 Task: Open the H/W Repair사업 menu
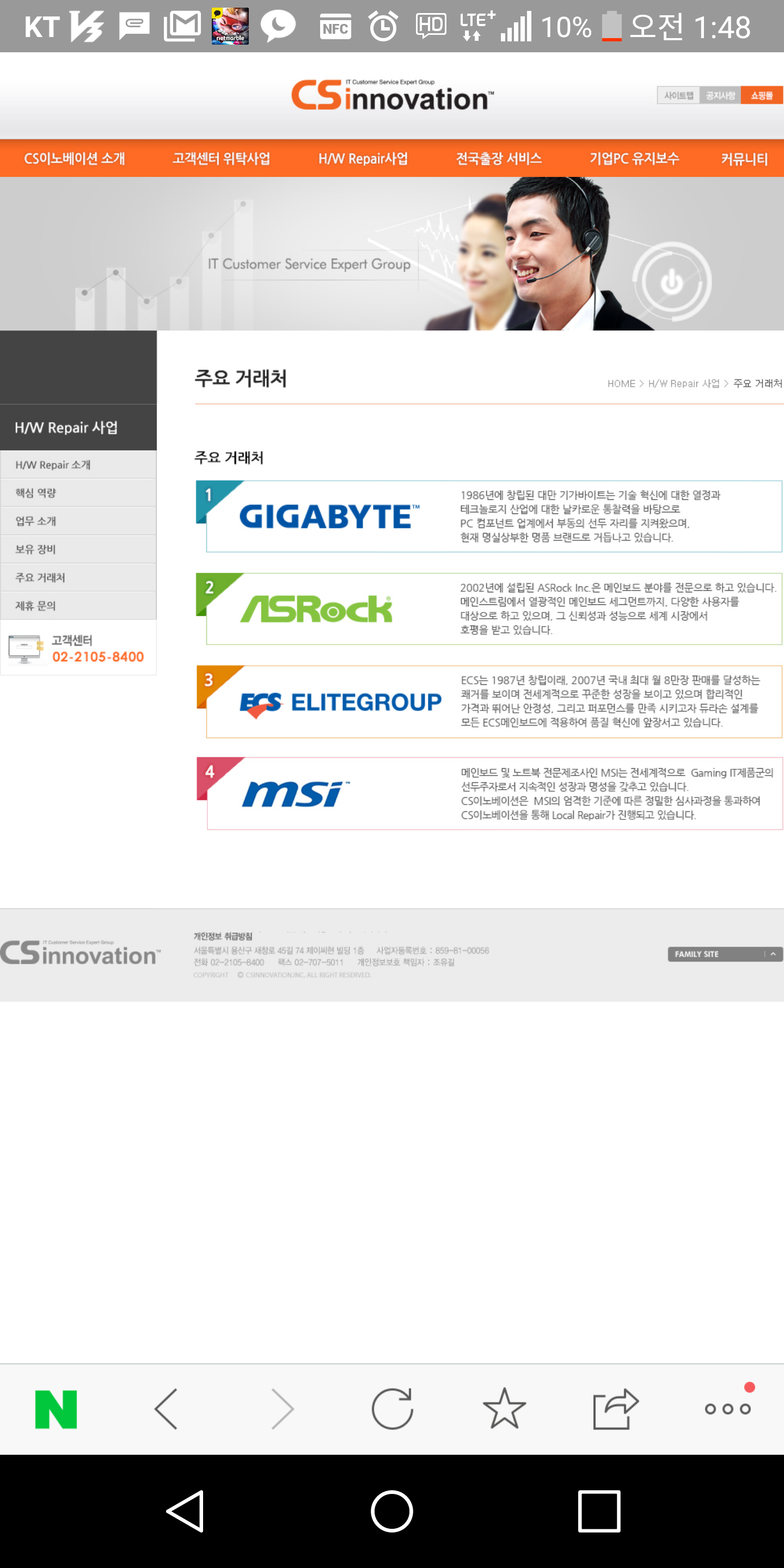click(363, 159)
